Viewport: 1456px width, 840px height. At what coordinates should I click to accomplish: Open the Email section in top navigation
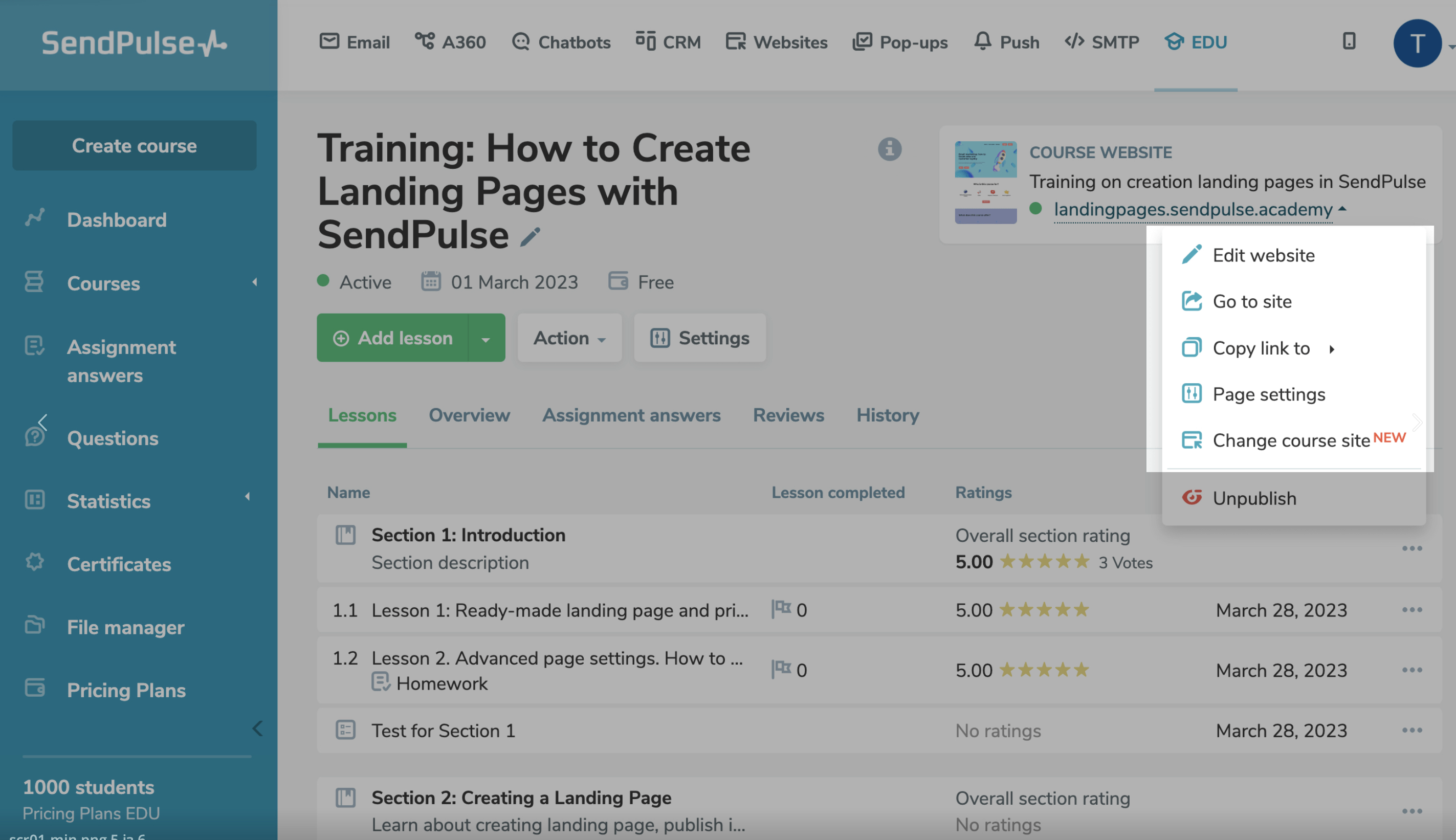click(x=355, y=42)
